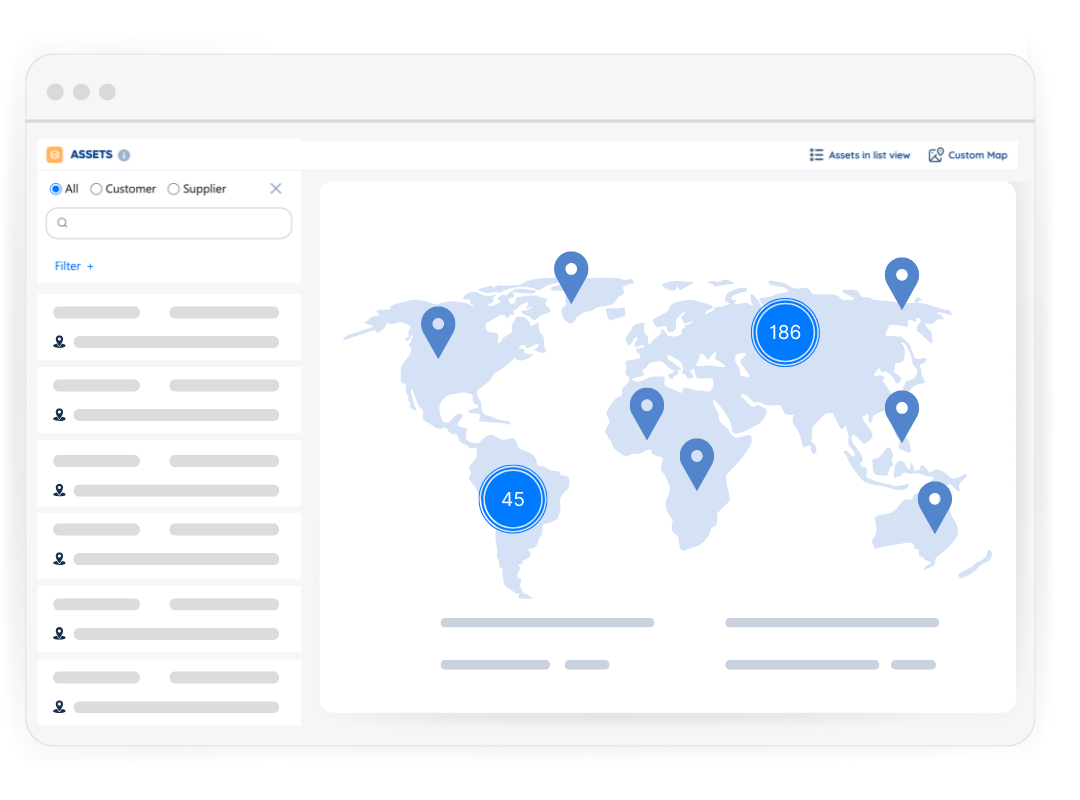The width and height of the screenshot is (1080, 800).
Task: Click the map pin over Central Africa
Action: [696, 464]
